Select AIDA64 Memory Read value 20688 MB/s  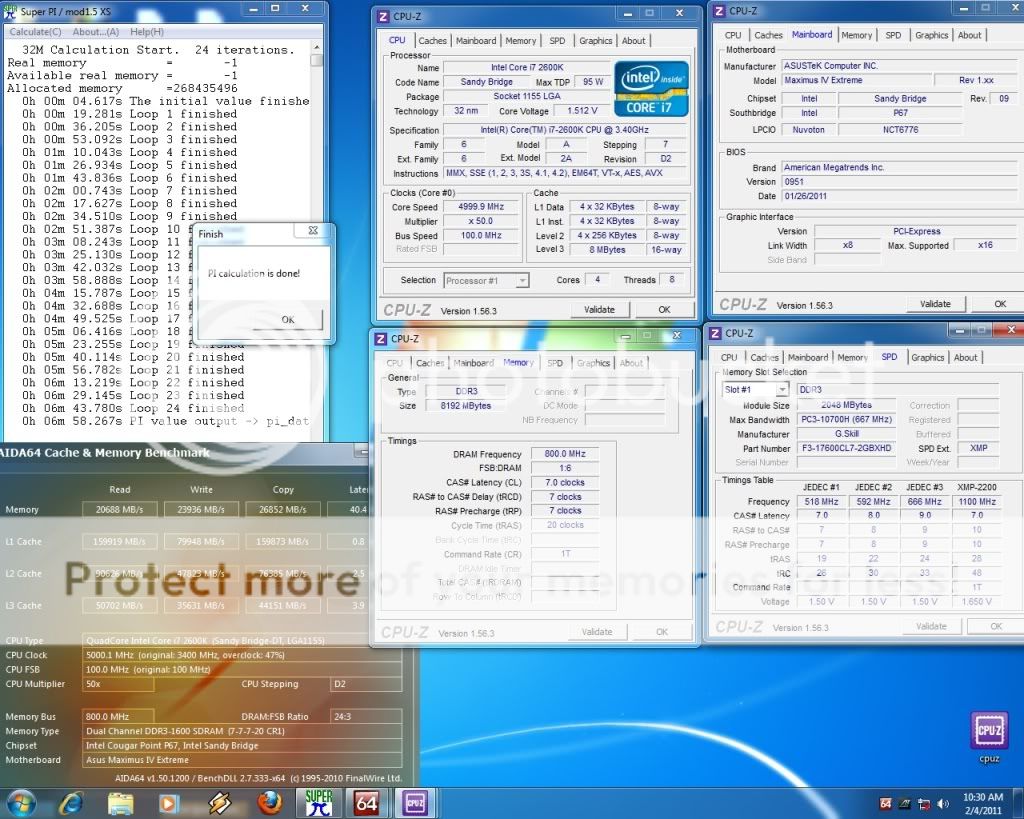click(x=120, y=509)
